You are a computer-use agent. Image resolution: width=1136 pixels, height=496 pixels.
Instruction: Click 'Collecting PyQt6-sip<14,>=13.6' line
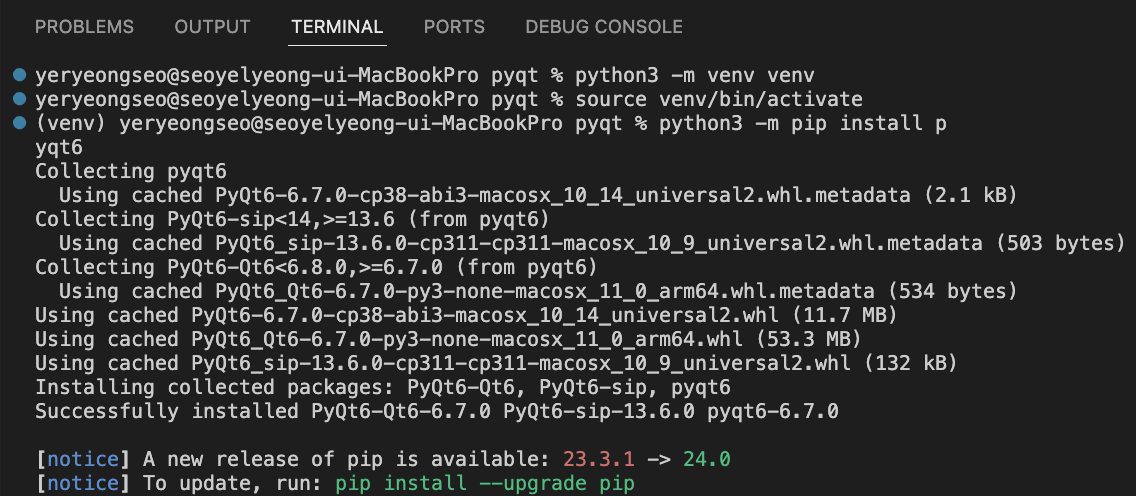[x=292, y=219]
